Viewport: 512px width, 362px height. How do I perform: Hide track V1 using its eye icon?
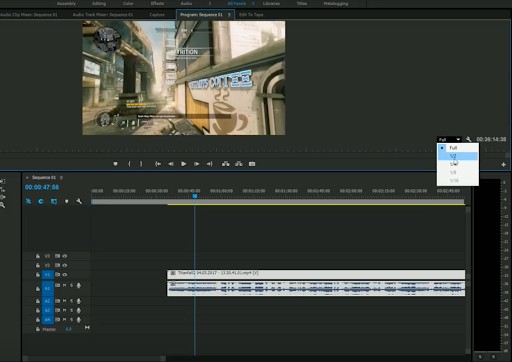coord(65,275)
